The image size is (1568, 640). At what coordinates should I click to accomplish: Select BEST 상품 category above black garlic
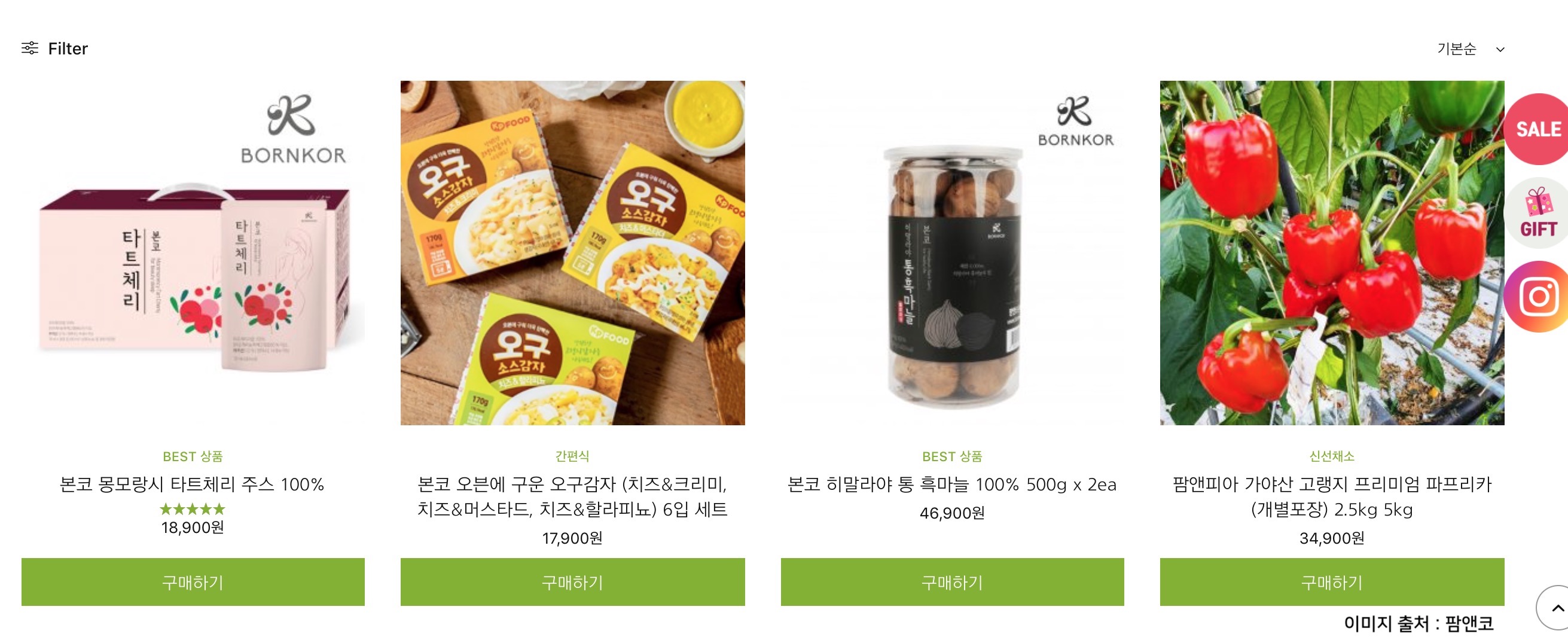(x=952, y=456)
